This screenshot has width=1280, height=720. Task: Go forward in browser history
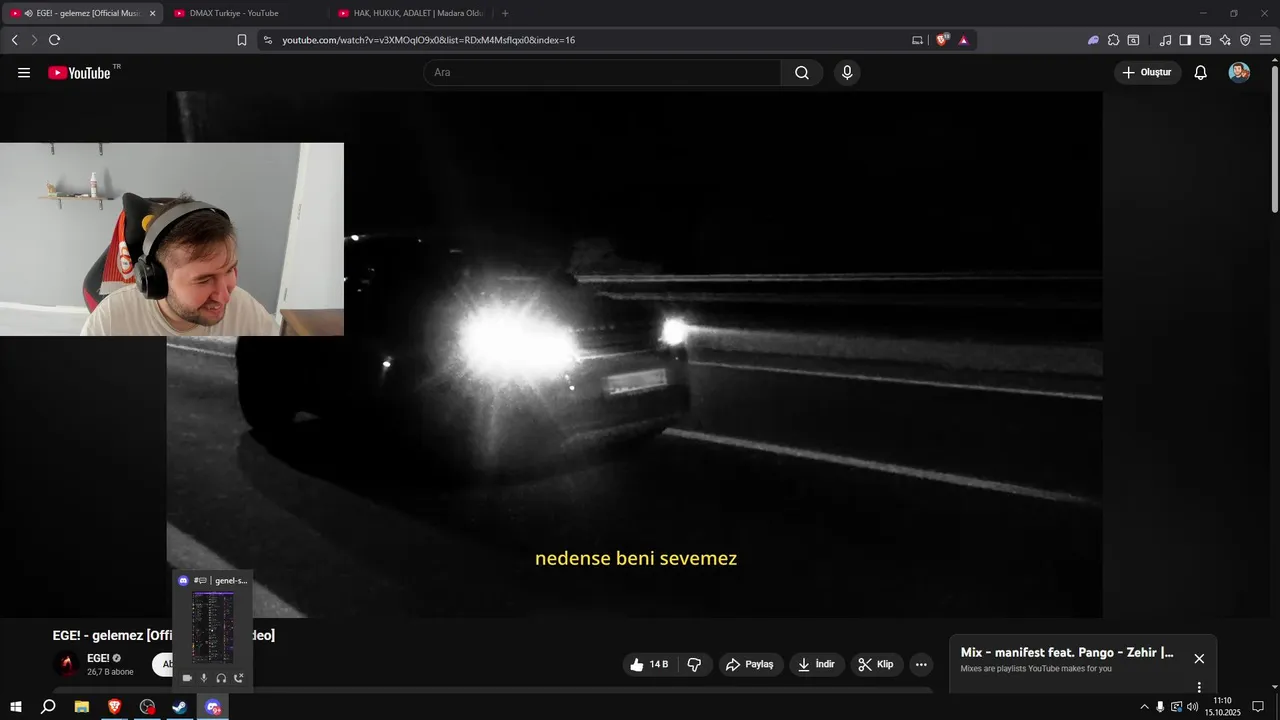tap(34, 40)
